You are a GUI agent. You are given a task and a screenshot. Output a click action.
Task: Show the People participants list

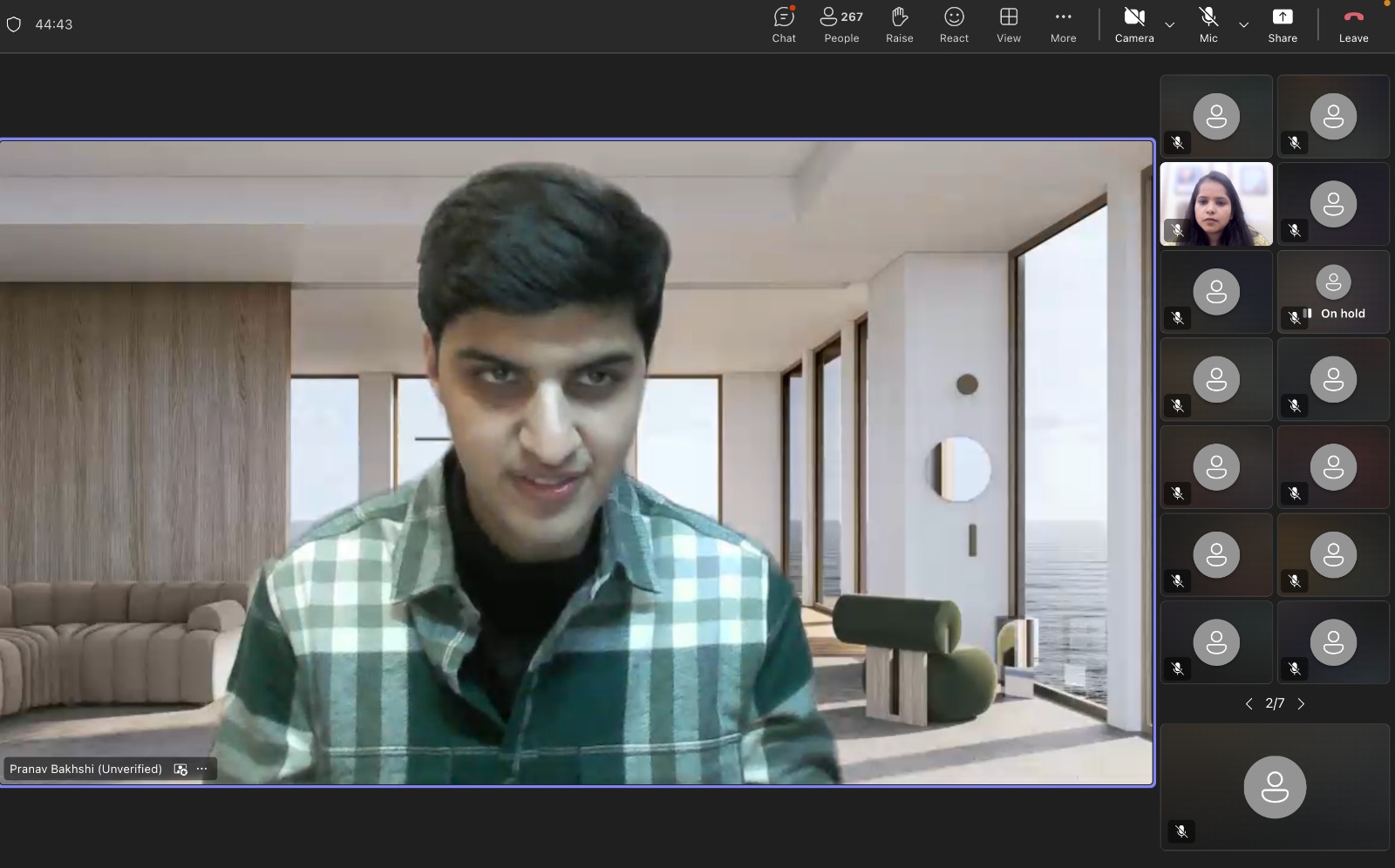841,24
